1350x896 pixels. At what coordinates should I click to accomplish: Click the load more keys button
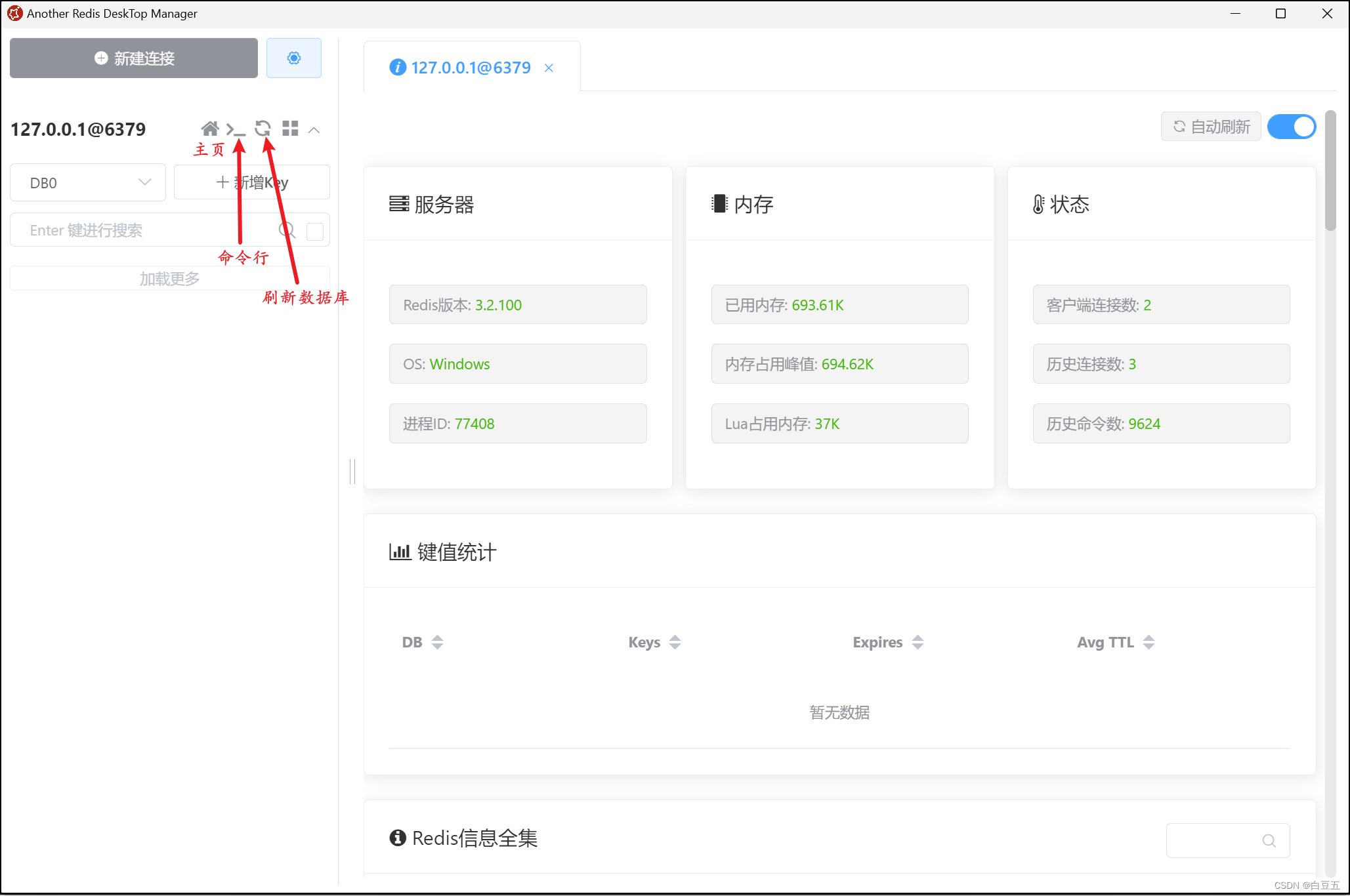point(170,279)
